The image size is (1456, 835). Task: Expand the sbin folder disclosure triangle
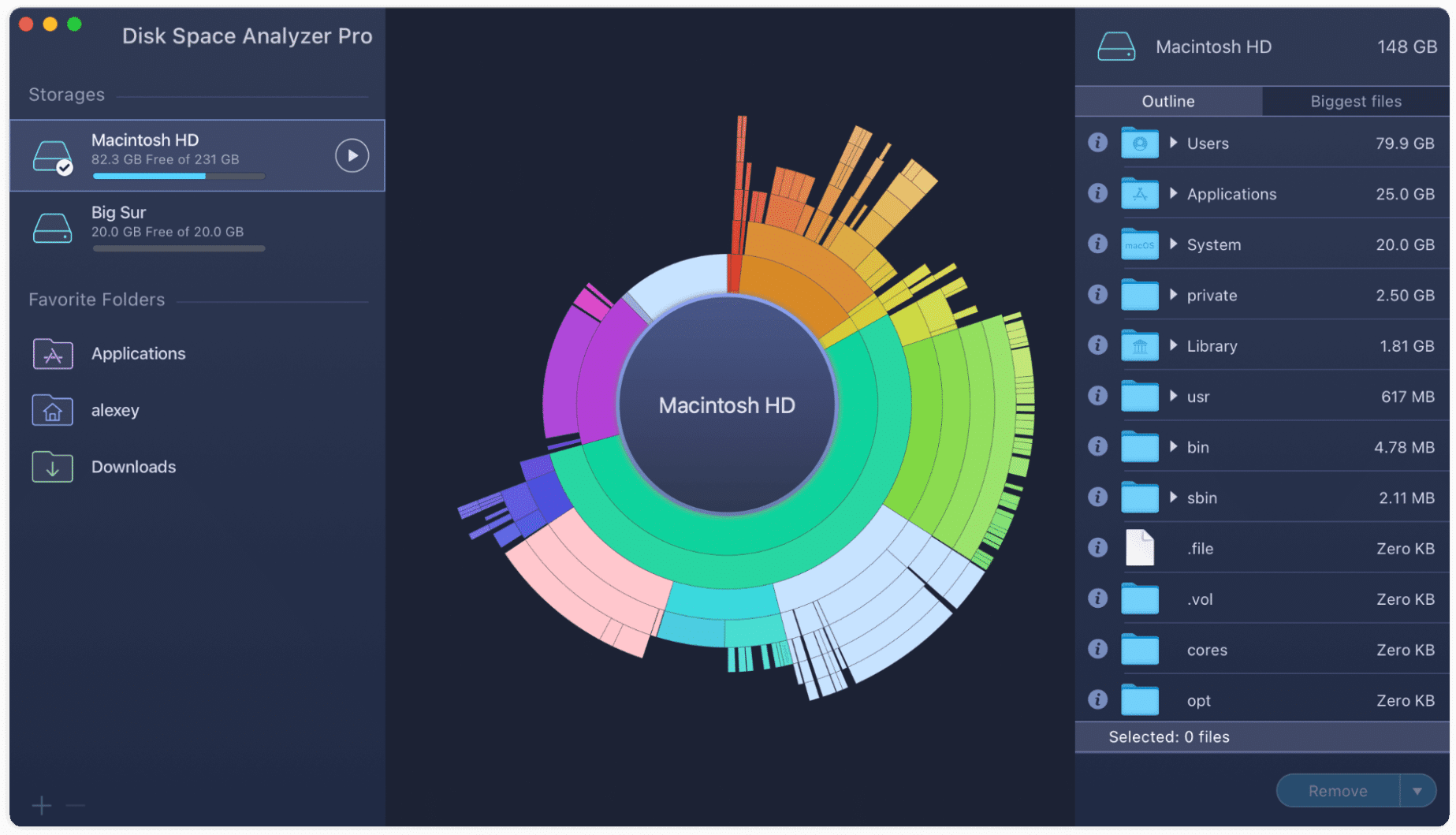1174,497
